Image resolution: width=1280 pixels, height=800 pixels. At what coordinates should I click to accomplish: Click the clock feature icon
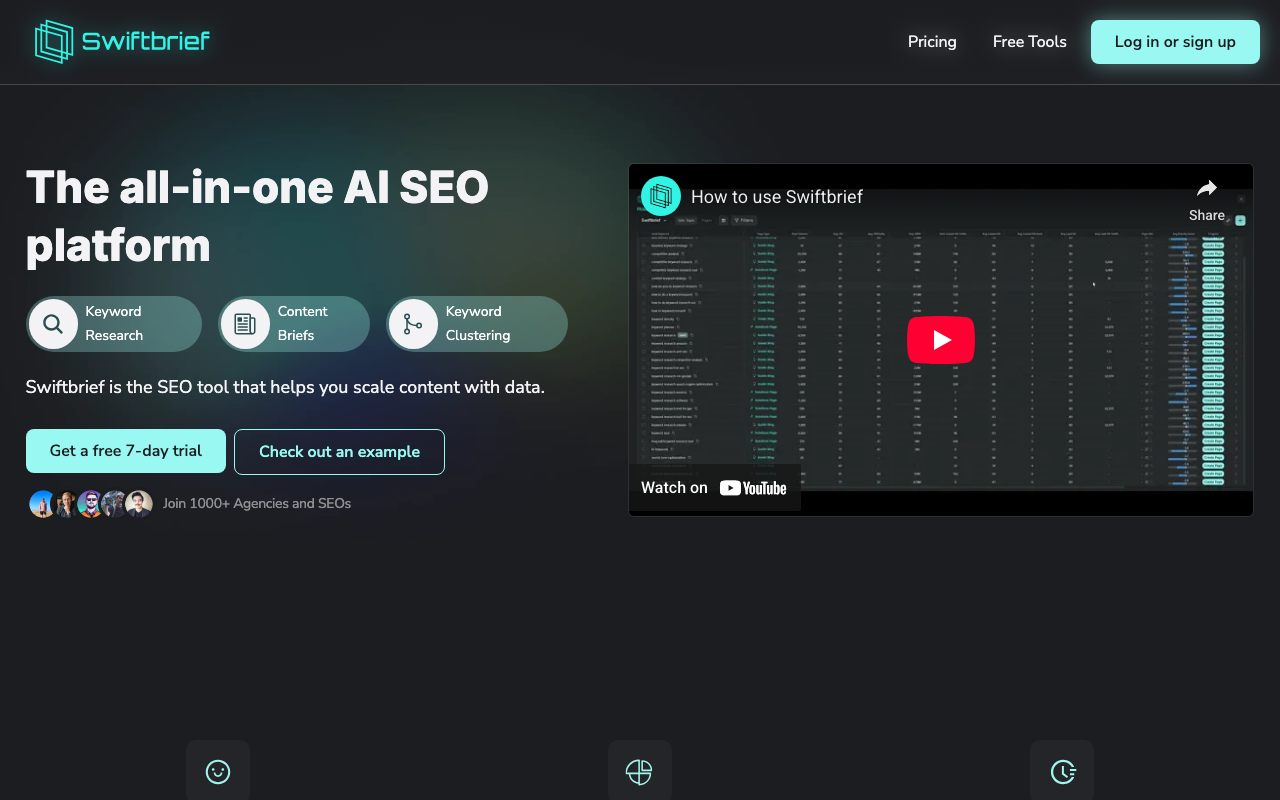[1062, 771]
